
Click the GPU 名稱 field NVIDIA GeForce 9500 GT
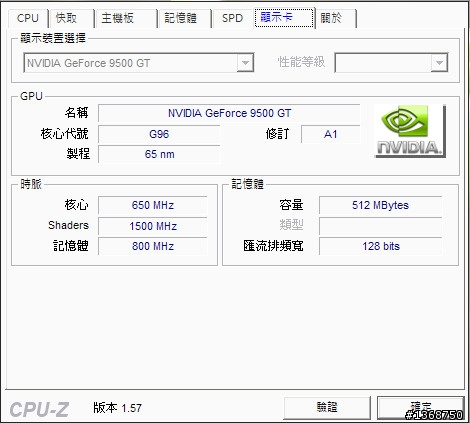(x=229, y=113)
